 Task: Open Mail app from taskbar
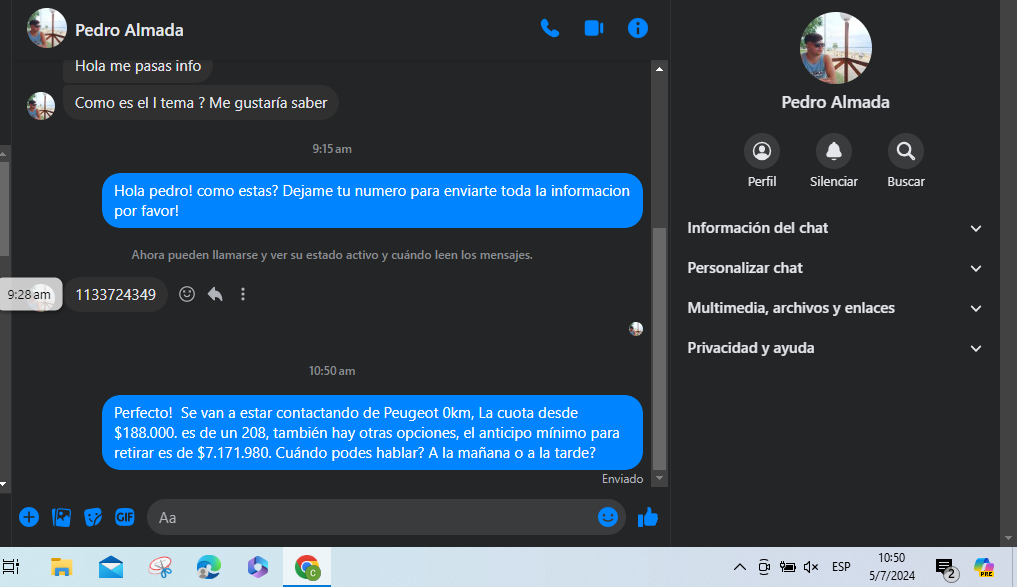pyautogui.click(x=111, y=567)
